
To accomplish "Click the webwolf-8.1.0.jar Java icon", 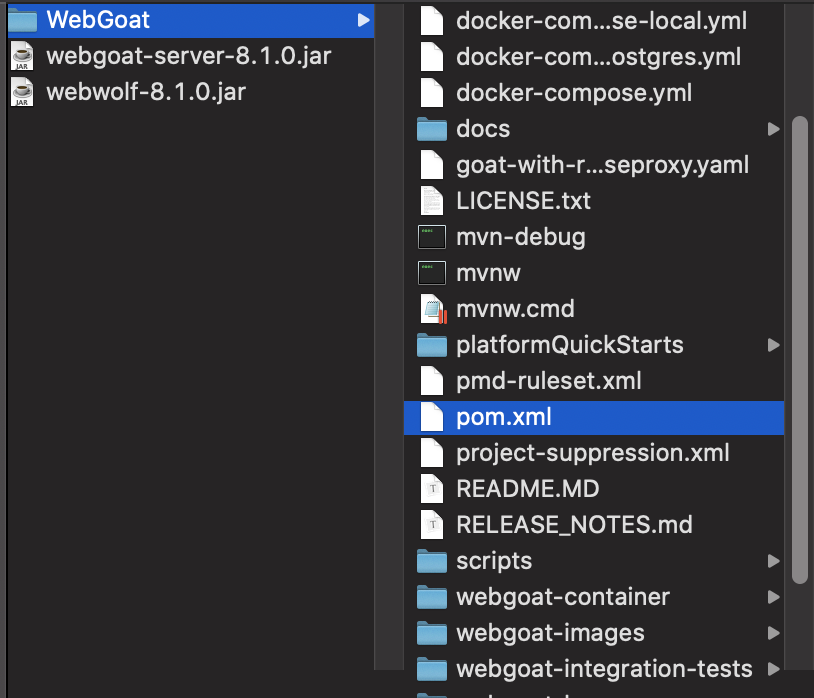I will click(22, 92).
